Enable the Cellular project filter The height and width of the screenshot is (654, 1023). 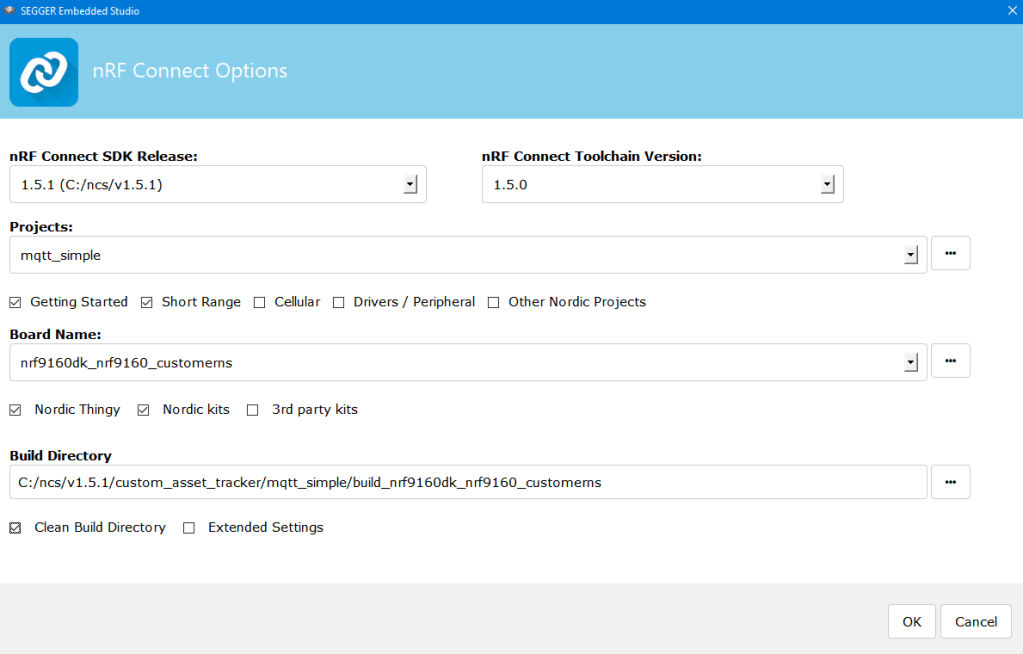(x=260, y=302)
